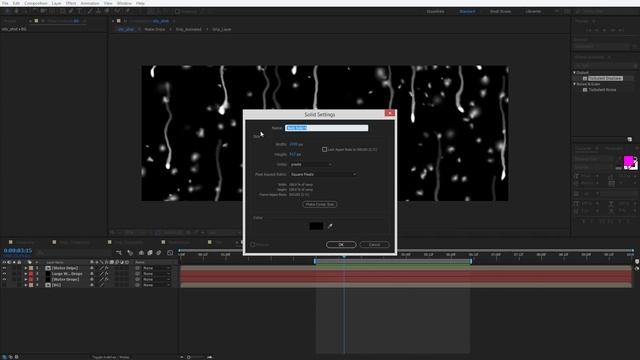Toggle Hide Shy Layers timeline icon

pyautogui.click(x=141, y=253)
